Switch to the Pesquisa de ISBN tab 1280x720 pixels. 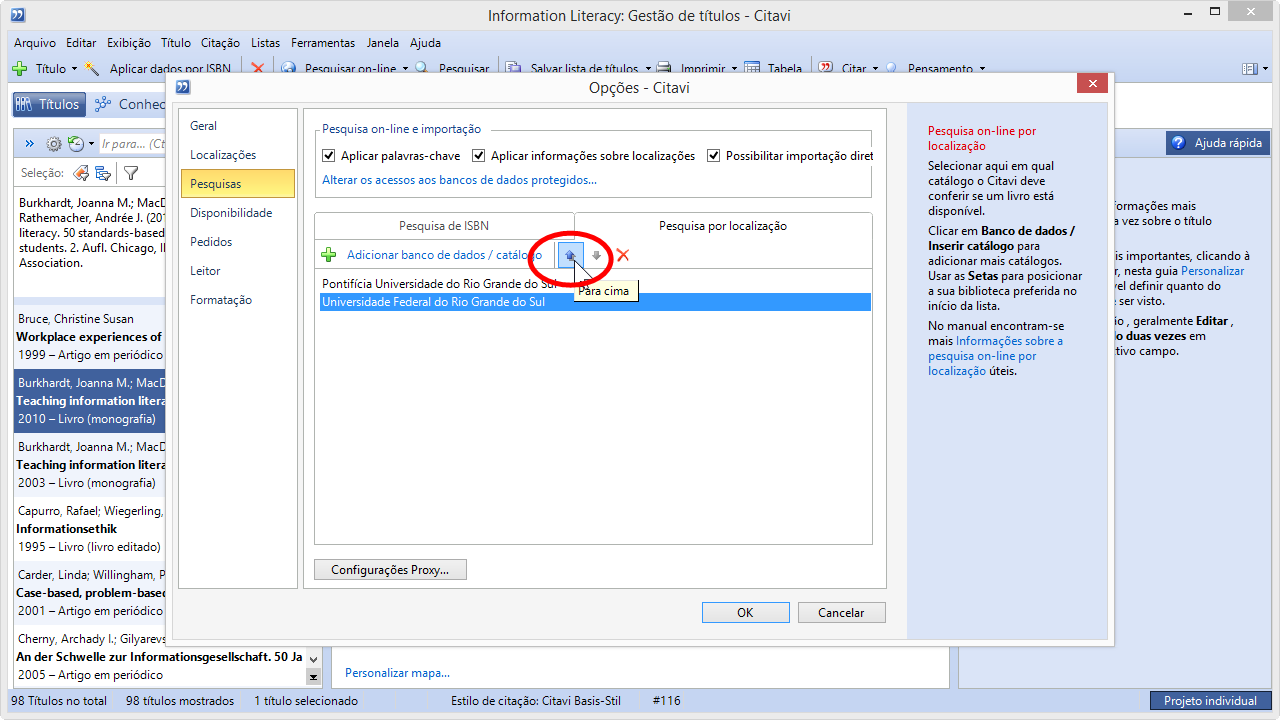coord(444,226)
